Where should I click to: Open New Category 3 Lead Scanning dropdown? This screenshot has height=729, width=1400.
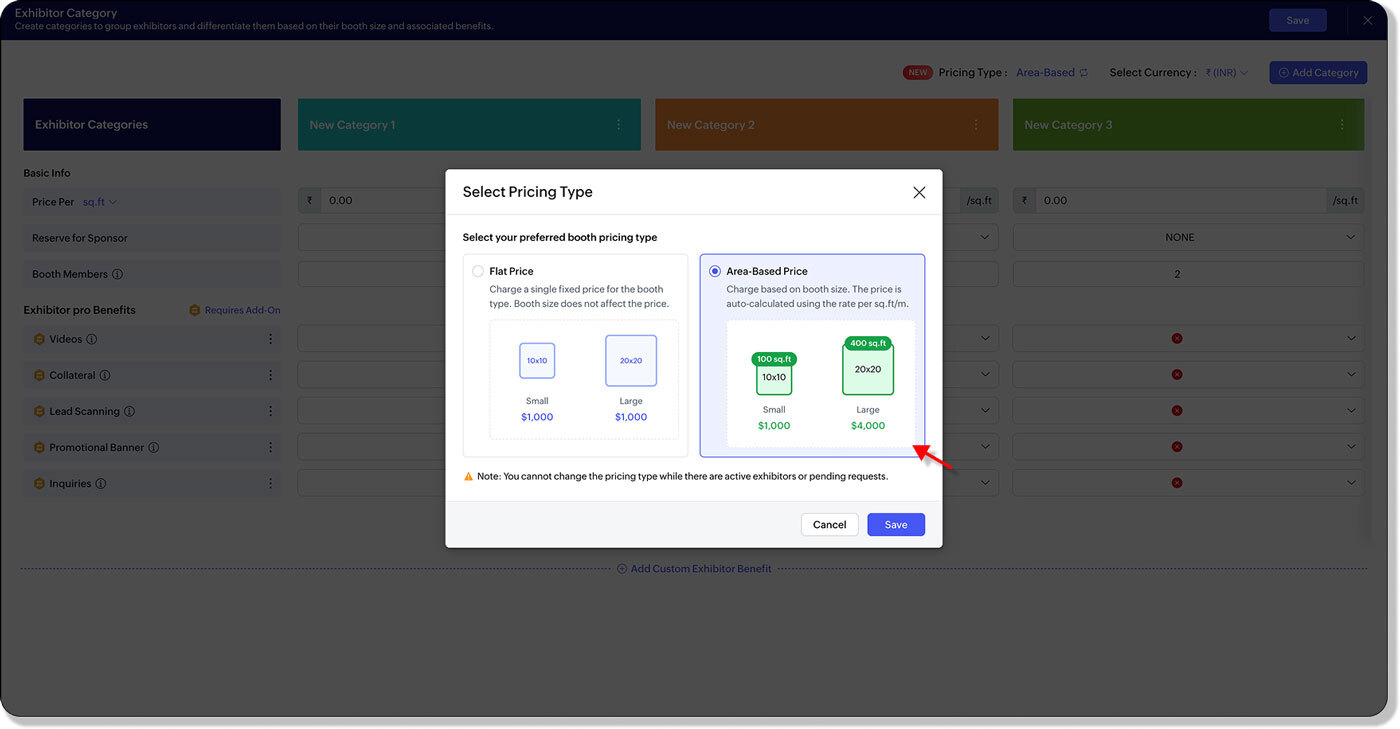click(x=1188, y=410)
